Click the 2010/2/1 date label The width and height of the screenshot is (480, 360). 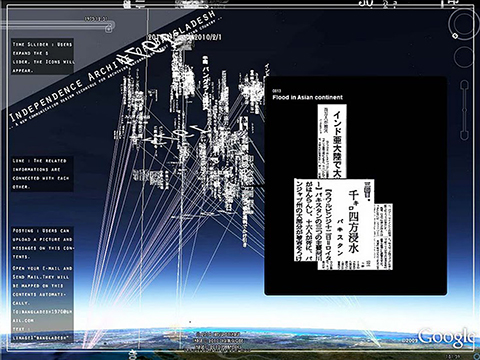pos(208,38)
